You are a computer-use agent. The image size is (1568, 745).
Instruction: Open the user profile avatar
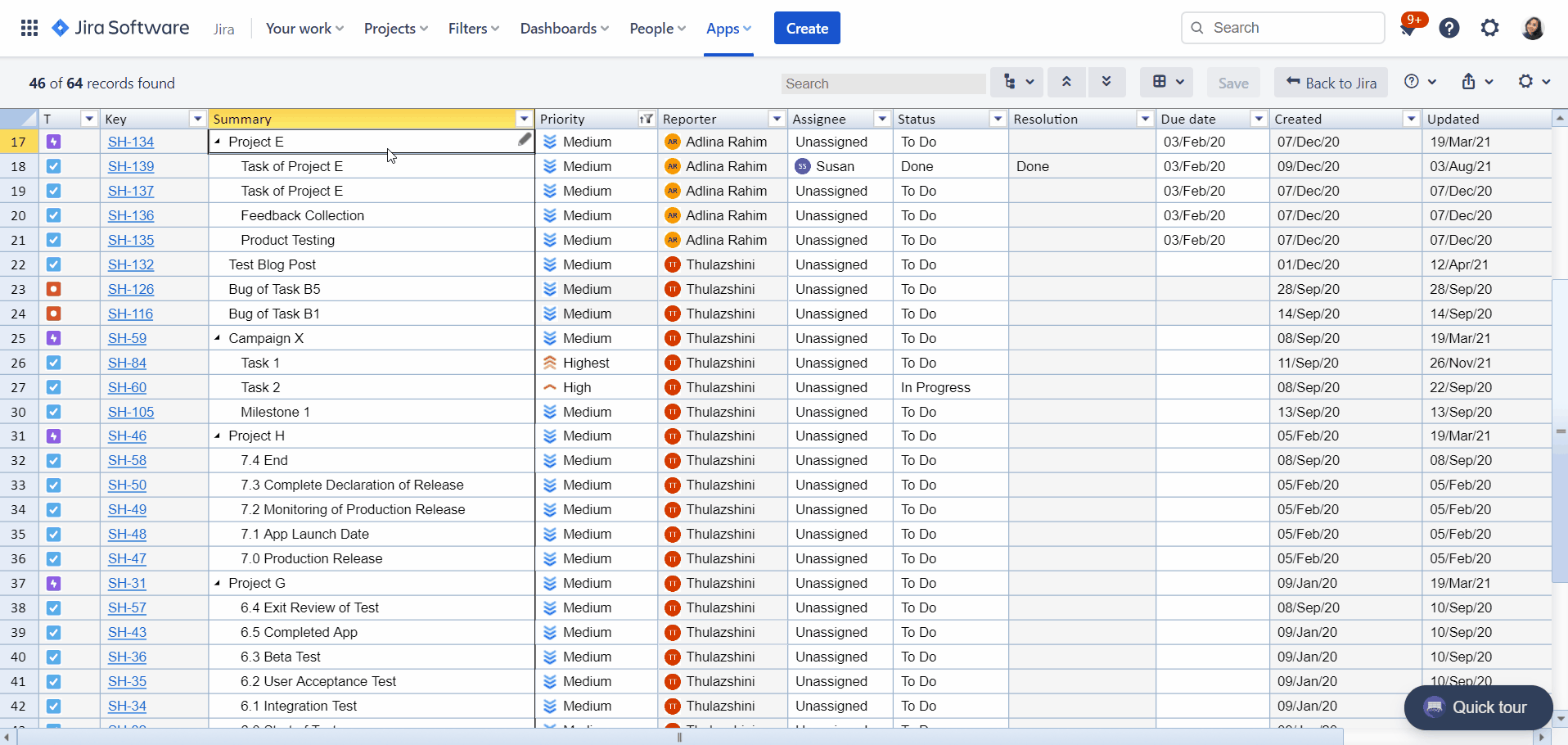pos(1533,28)
